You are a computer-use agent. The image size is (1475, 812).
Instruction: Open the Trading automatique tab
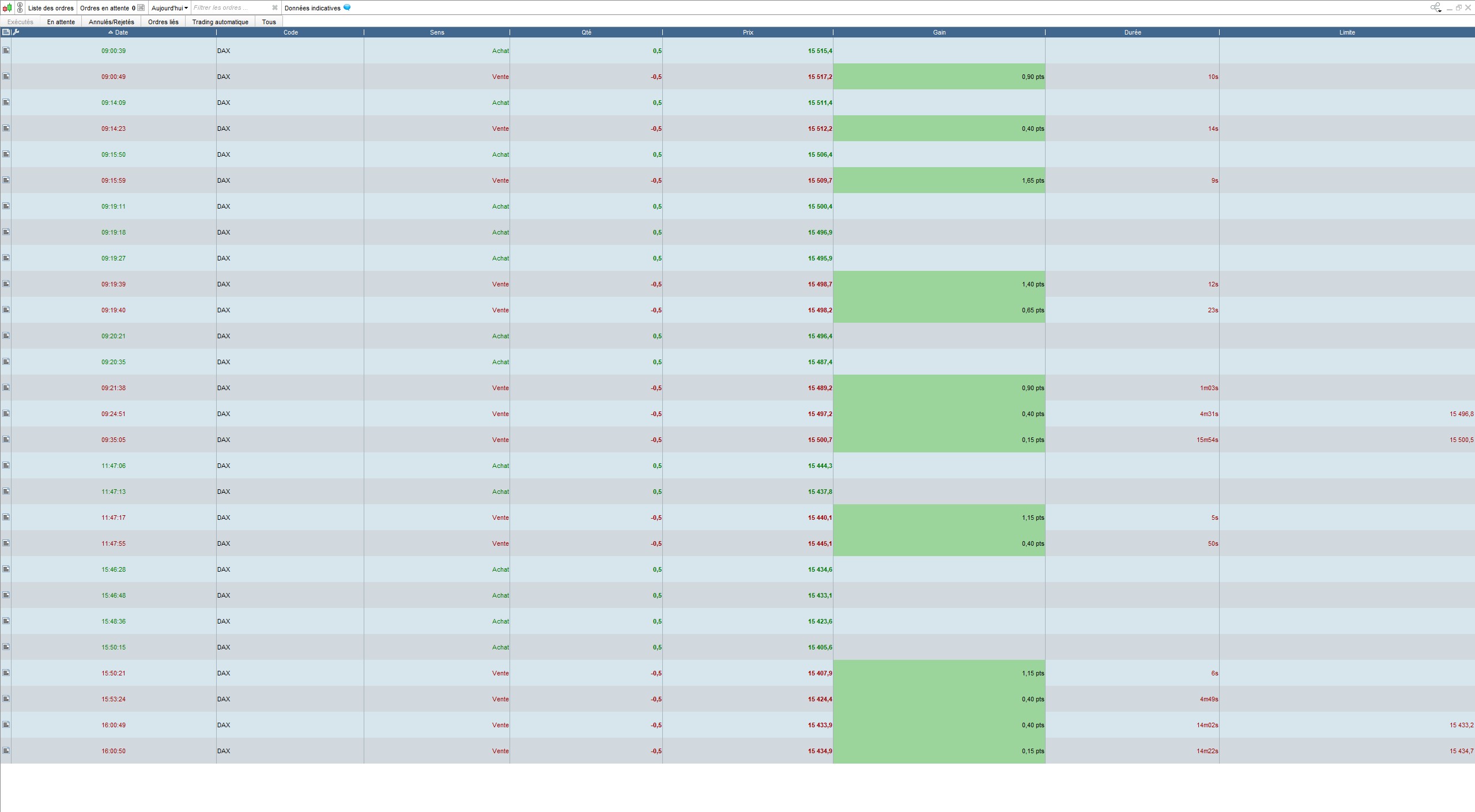click(220, 22)
